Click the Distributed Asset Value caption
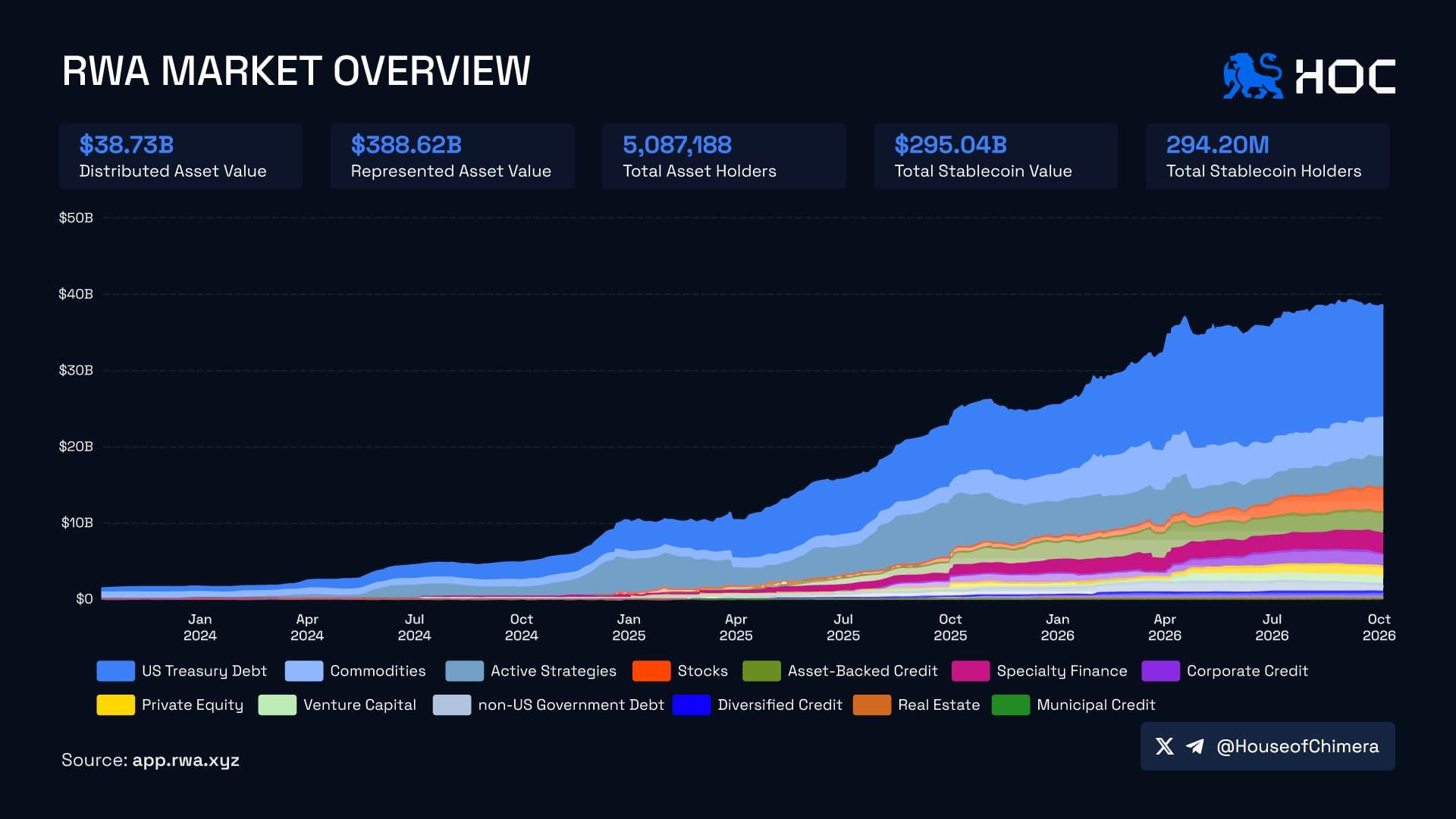 coord(173,171)
